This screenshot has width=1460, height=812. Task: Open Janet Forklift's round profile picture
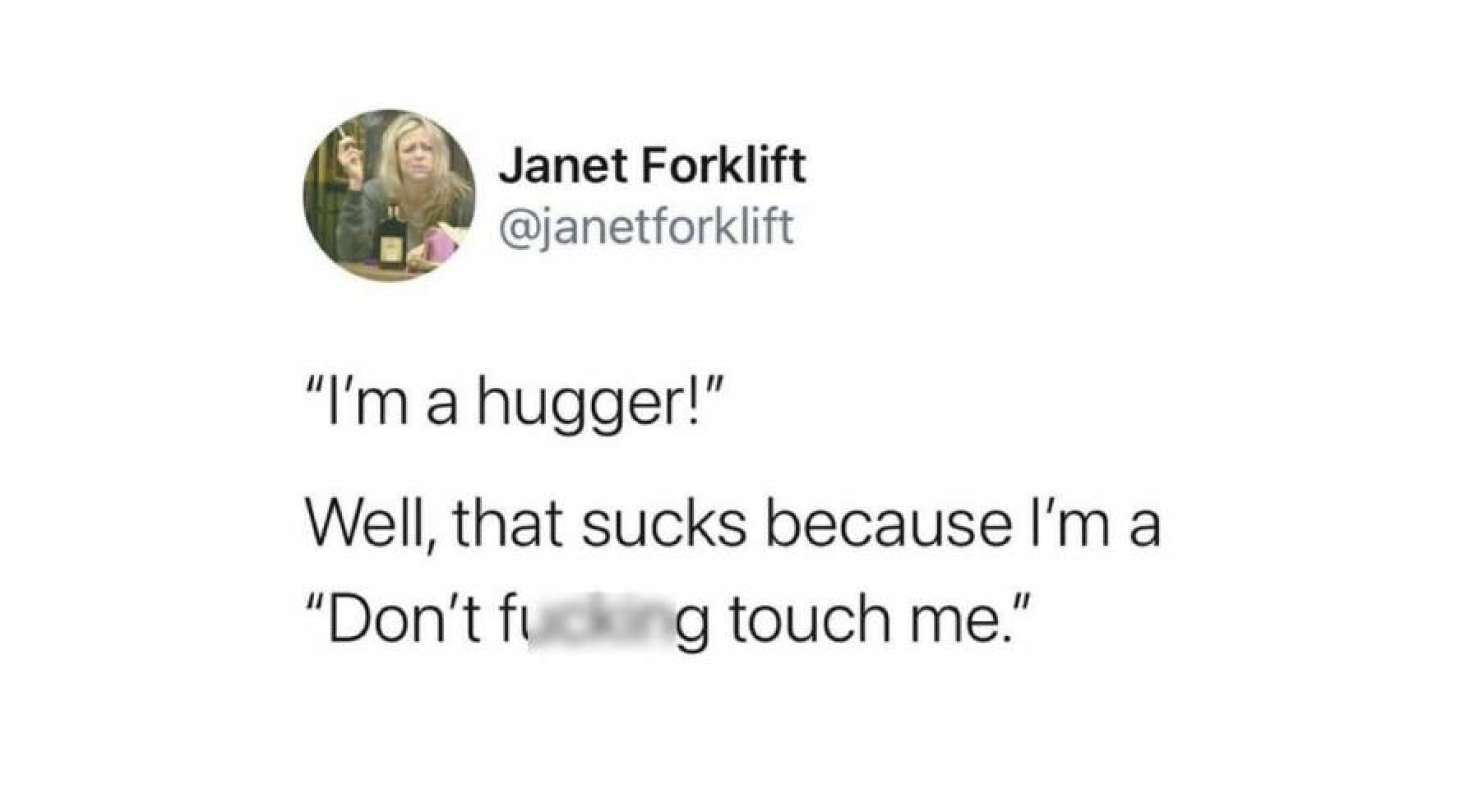389,195
